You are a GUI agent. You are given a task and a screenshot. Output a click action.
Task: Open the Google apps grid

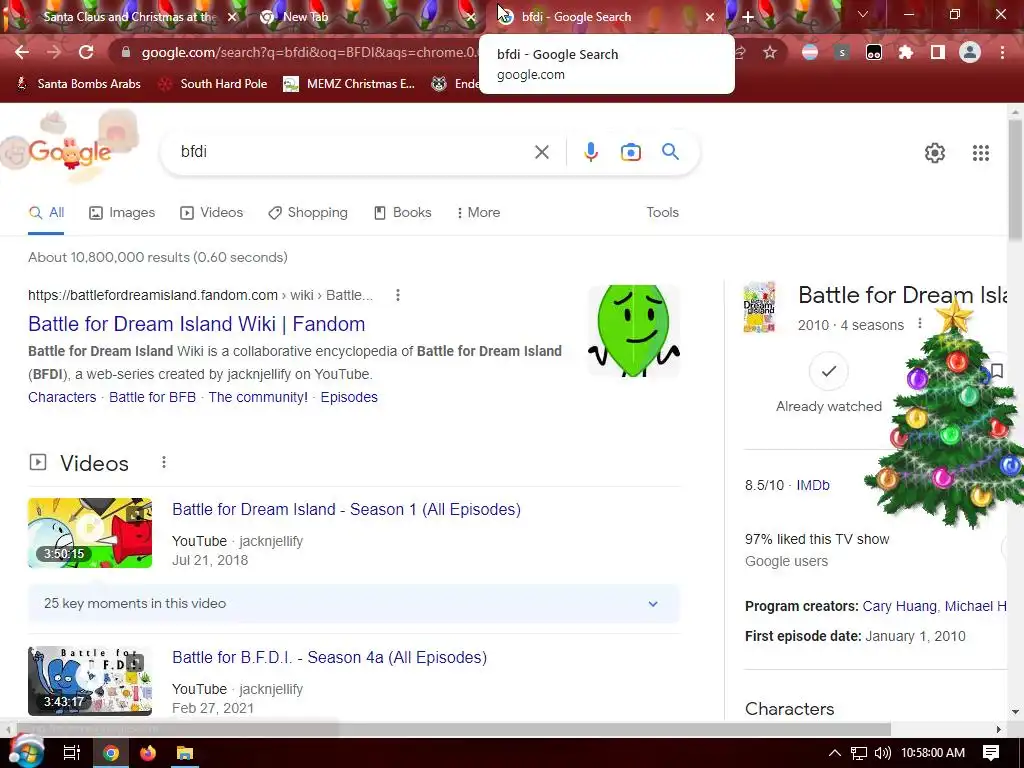[x=980, y=153]
